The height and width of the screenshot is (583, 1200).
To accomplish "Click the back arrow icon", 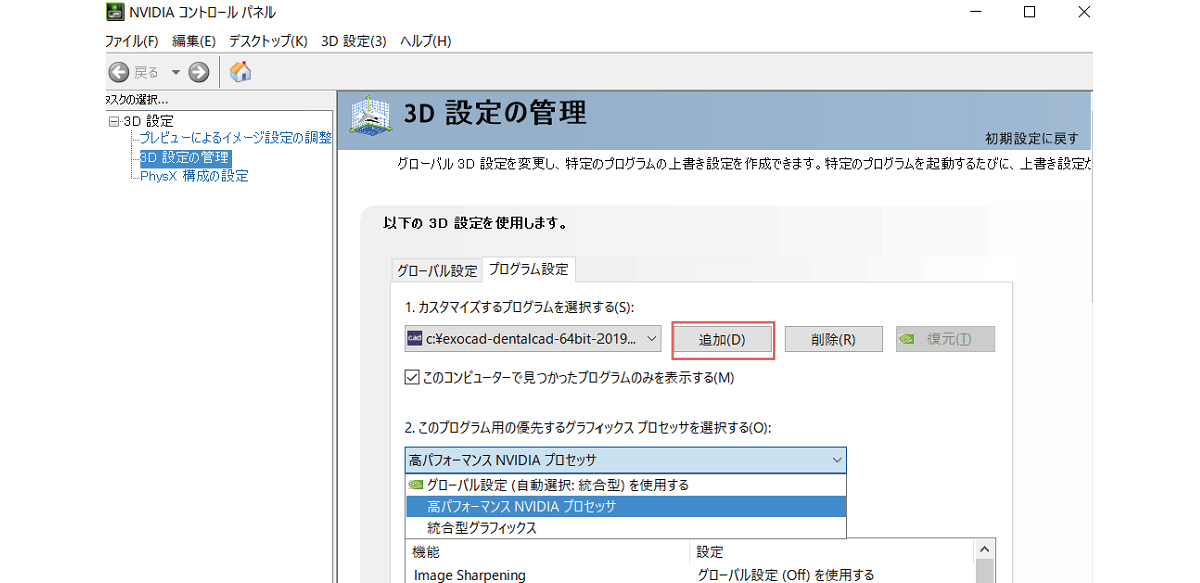I will (119, 72).
